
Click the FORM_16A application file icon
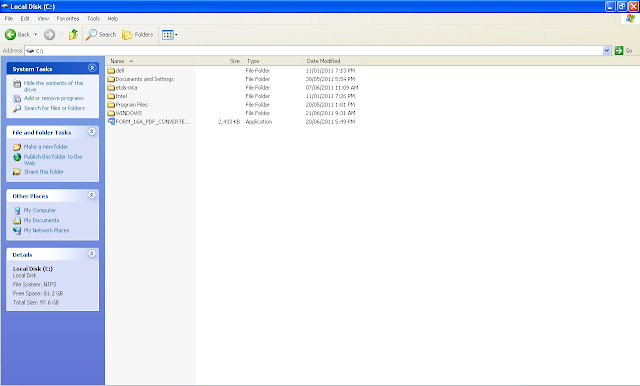pyautogui.click(x=111, y=121)
